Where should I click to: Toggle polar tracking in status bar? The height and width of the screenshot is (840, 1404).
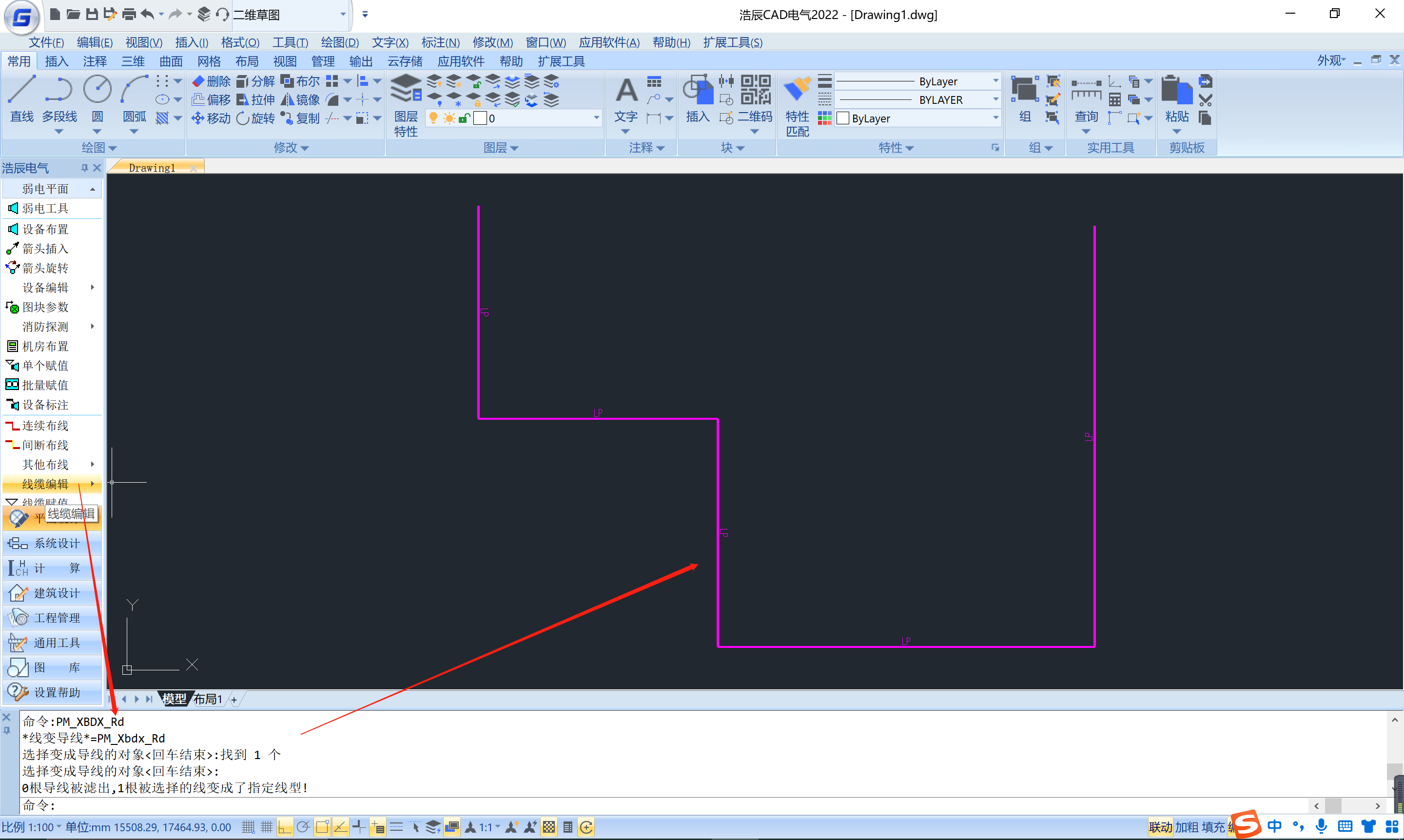pos(303,827)
